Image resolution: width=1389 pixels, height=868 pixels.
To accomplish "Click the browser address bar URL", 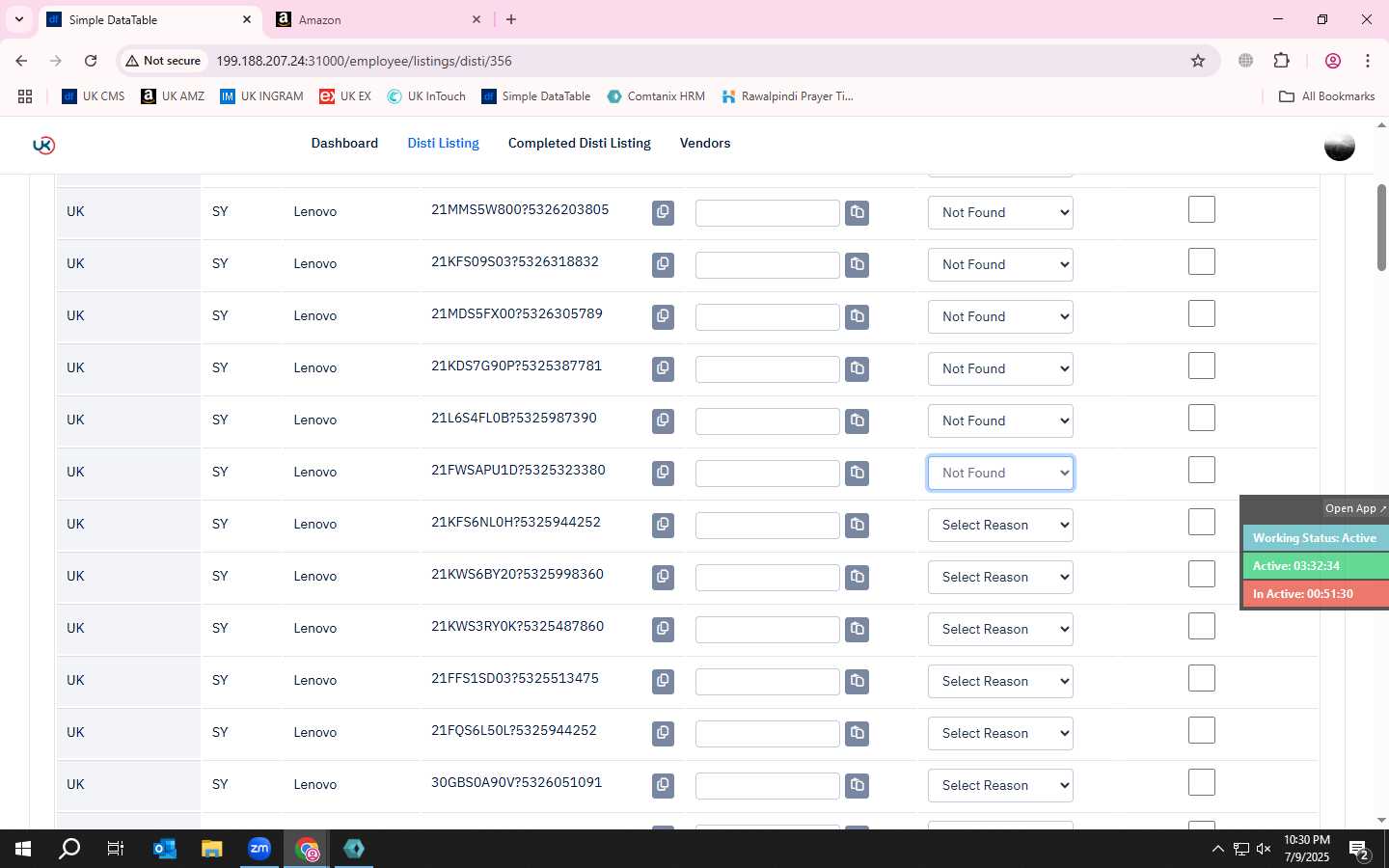I will tap(364, 61).
